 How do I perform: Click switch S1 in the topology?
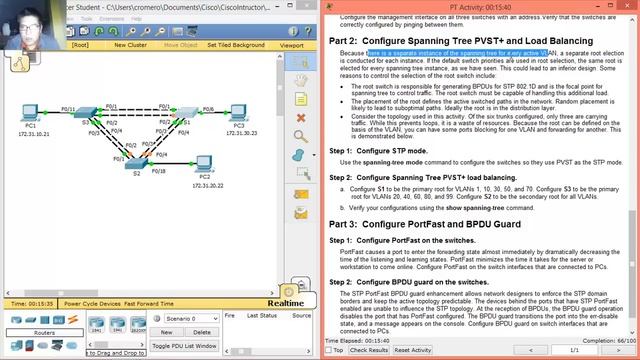(x=187, y=112)
